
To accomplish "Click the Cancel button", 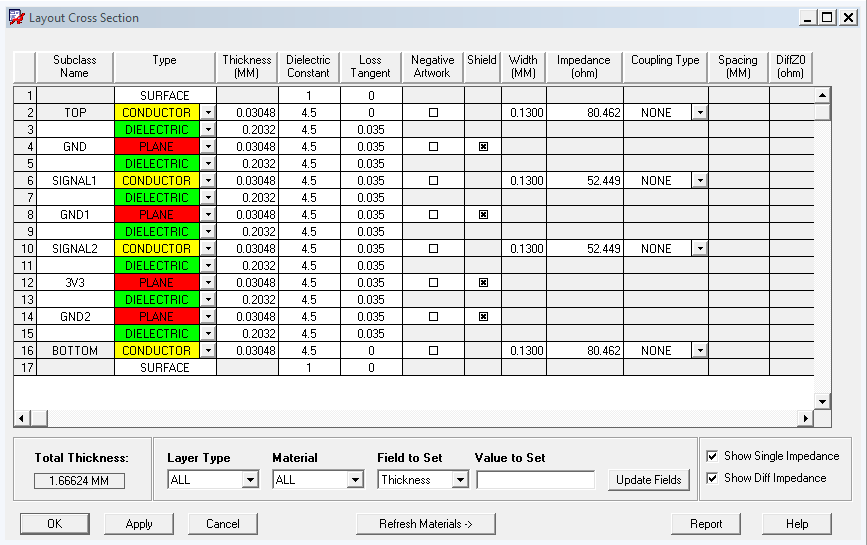I will (x=223, y=524).
